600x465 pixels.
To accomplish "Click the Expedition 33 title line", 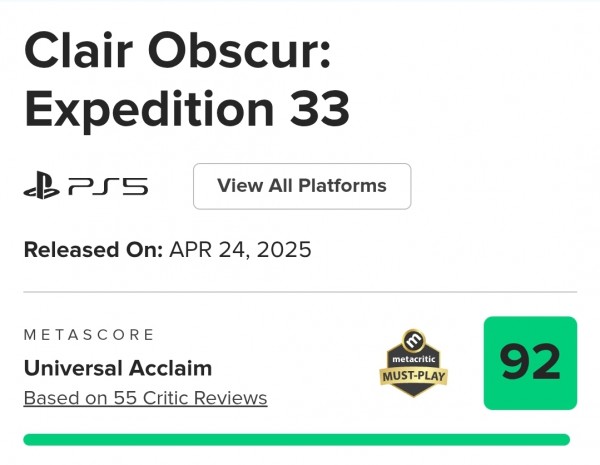I will point(187,109).
